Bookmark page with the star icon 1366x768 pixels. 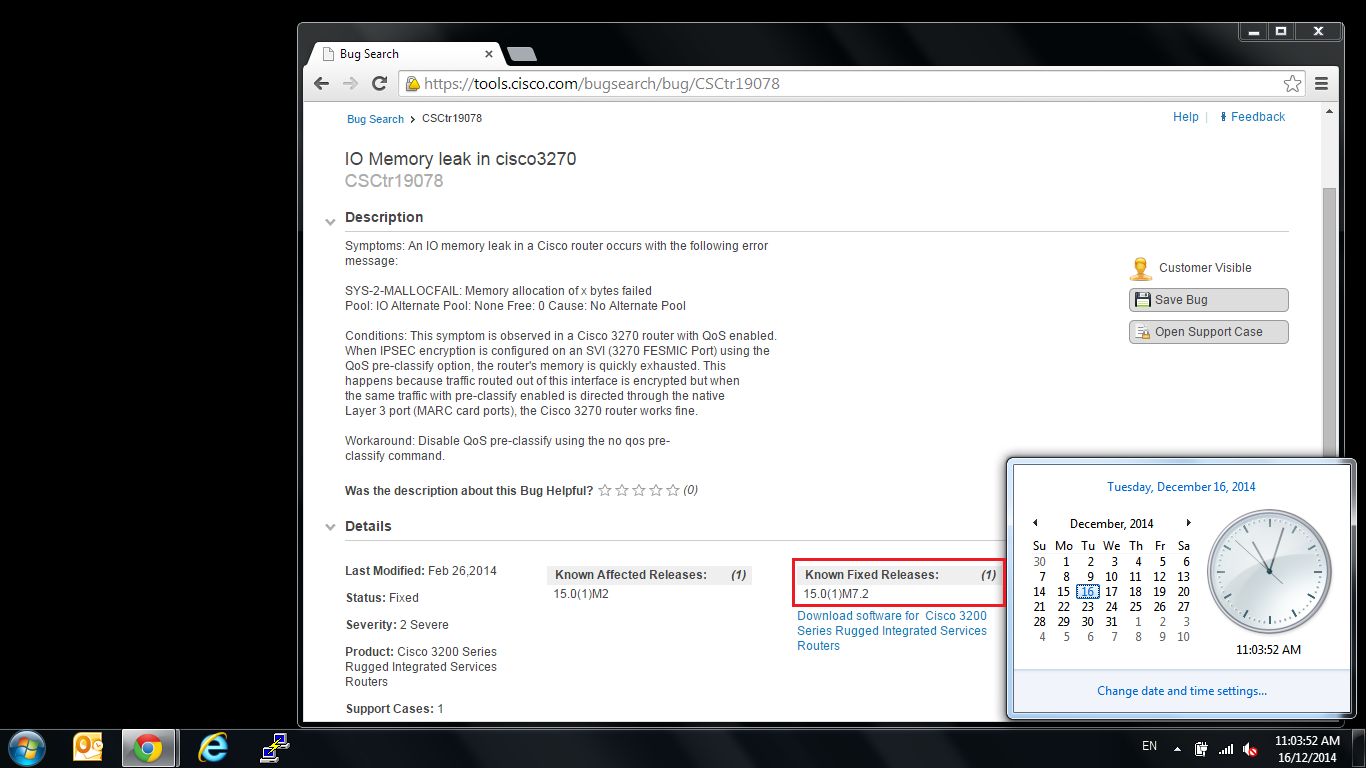[1292, 84]
